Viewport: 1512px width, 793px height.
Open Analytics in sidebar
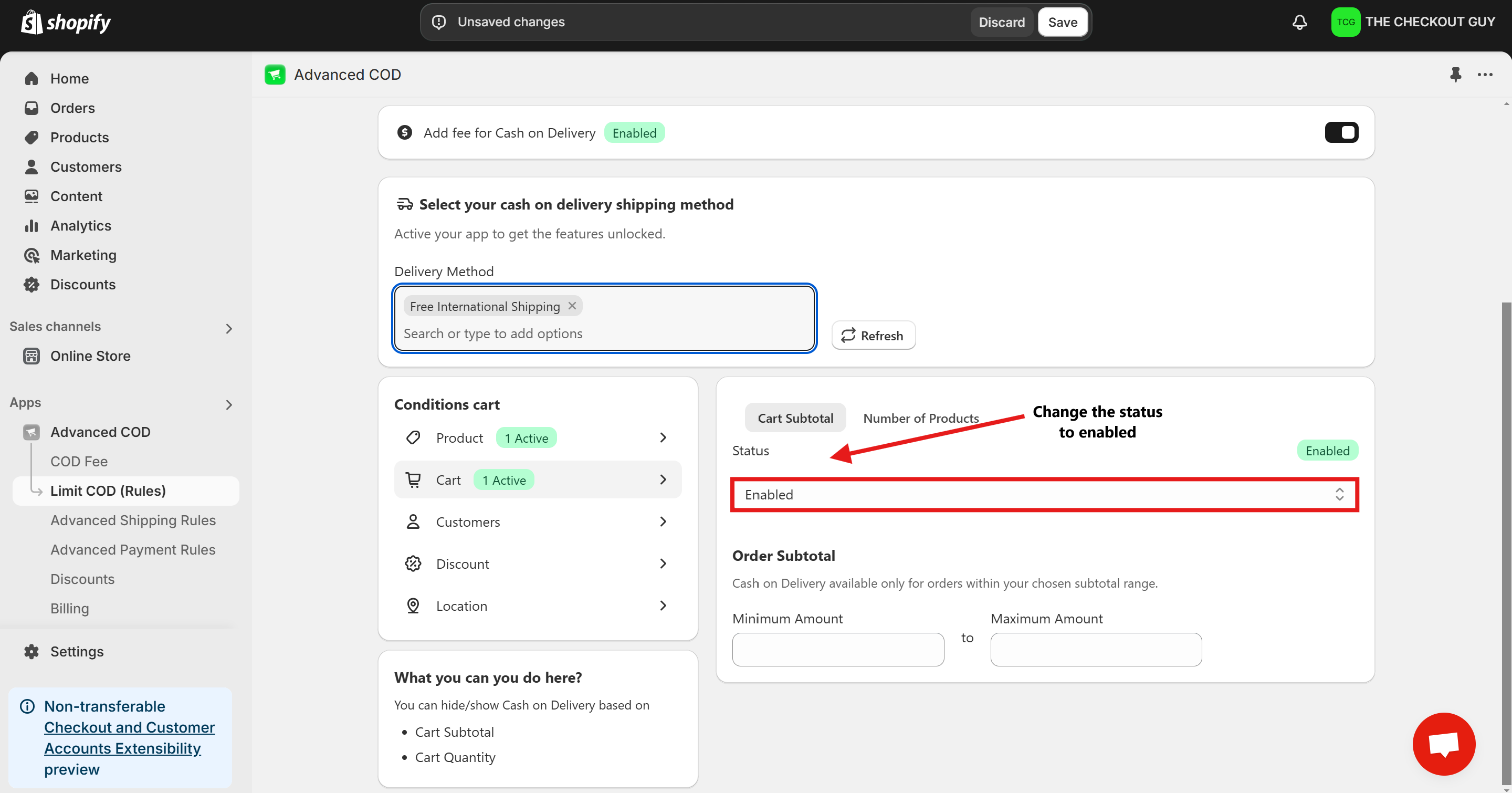click(80, 225)
